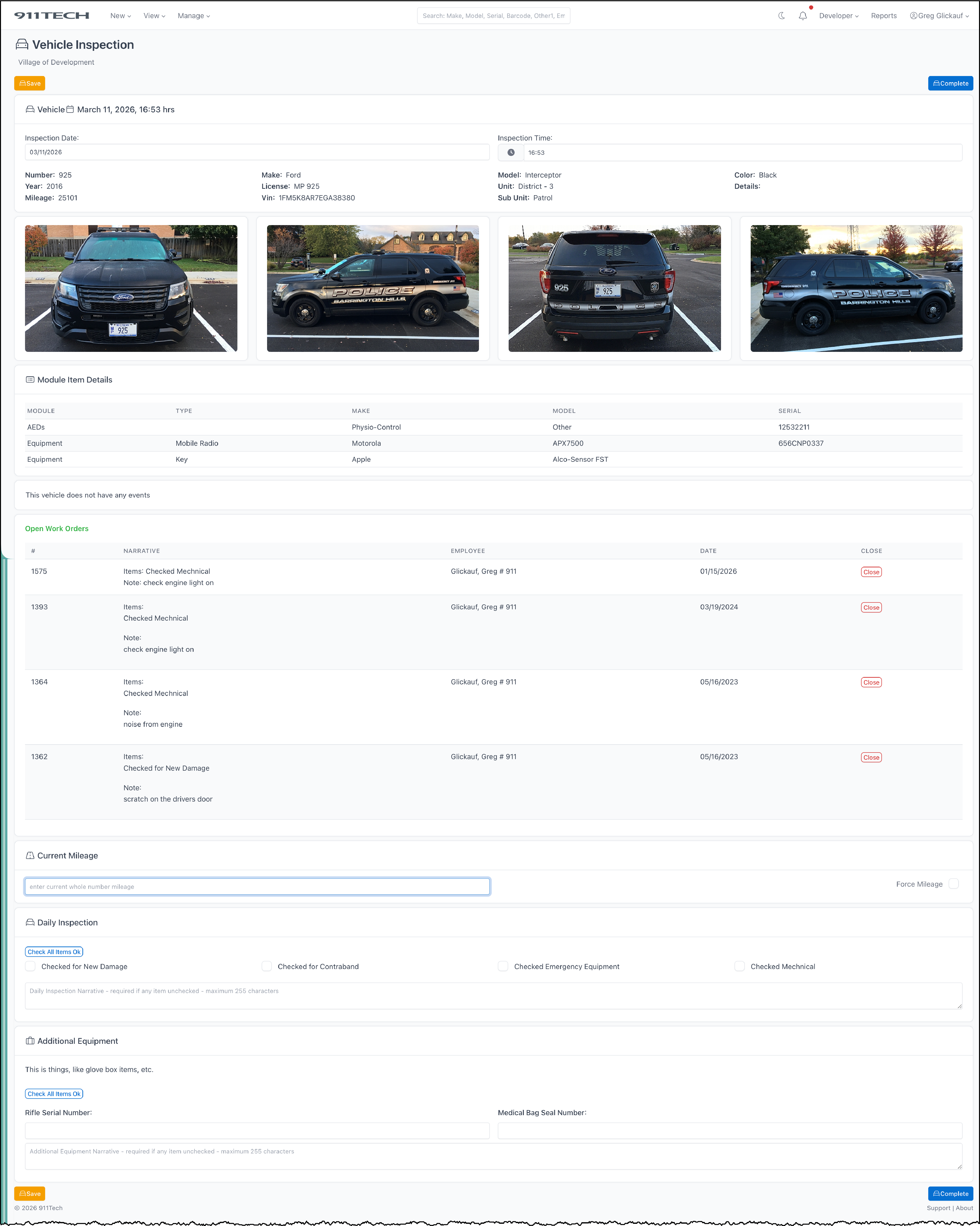Click the clock icon beside Inspection Time

pyautogui.click(x=511, y=153)
